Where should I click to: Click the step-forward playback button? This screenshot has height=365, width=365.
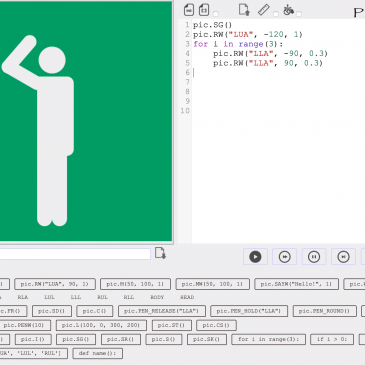tap(343, 257)
